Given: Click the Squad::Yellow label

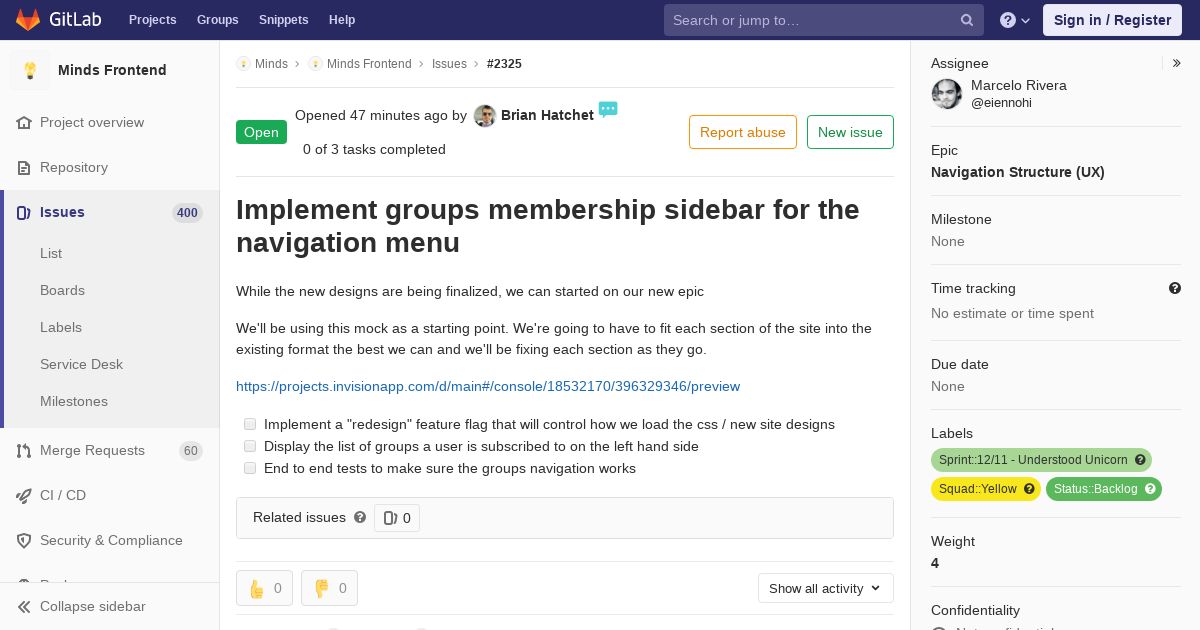Looking at the screenshot, I should (x=985, y=489).
